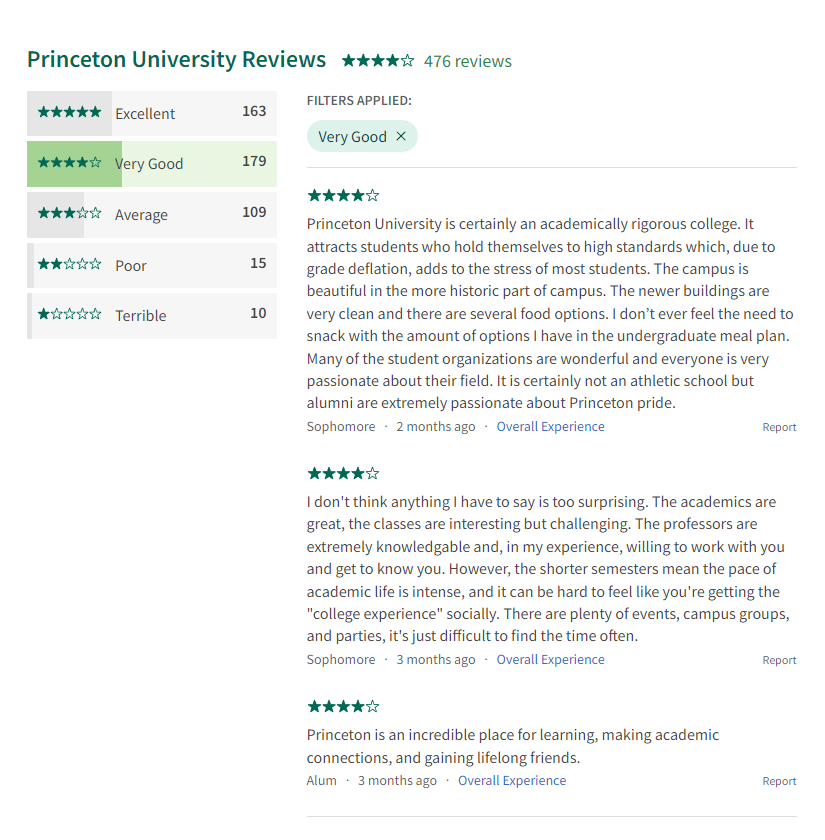Click the two-star icon in Poor row
The height and width of the screenshot is (840, 825).
[70, 264]
